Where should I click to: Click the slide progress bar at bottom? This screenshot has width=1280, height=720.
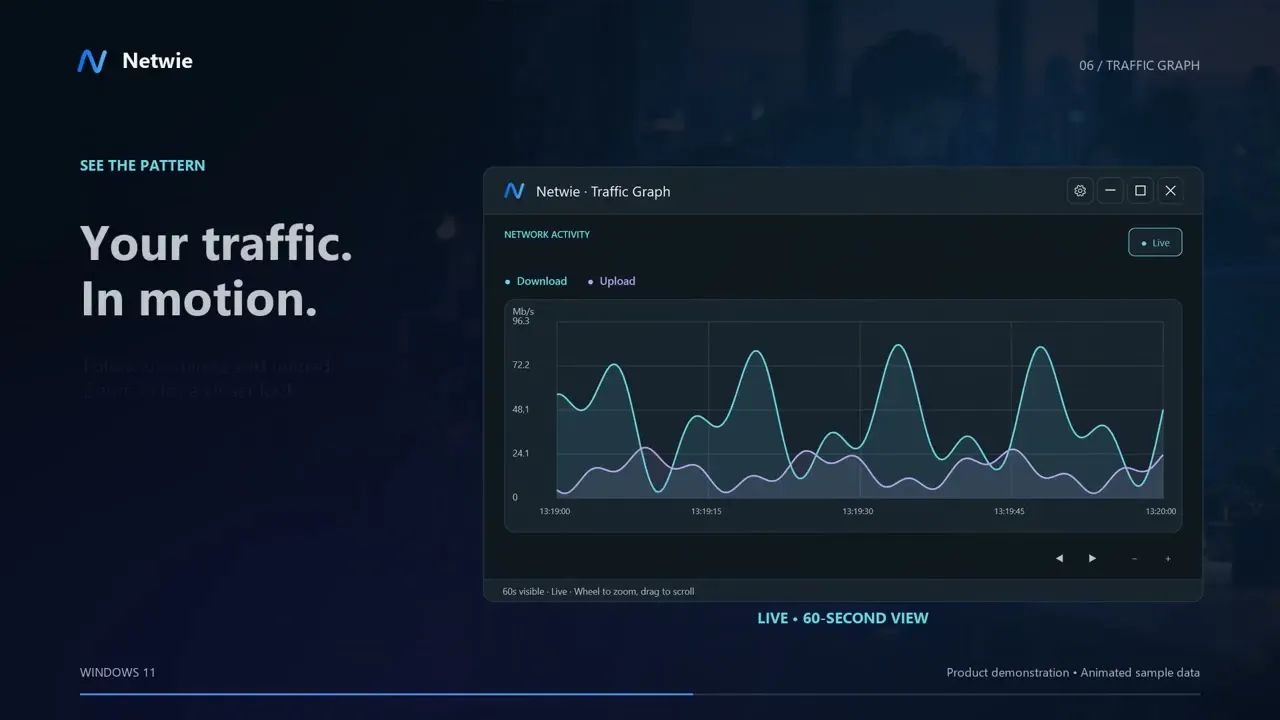tap(640, 694)
